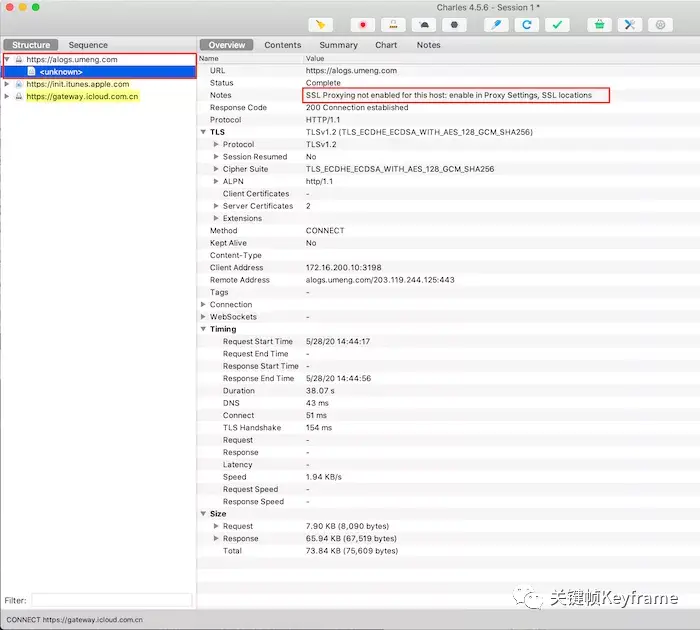The height and width of the screenshot is (630, 700).
Task: Expand the Cipher Suite row
Action: (216, 169)
